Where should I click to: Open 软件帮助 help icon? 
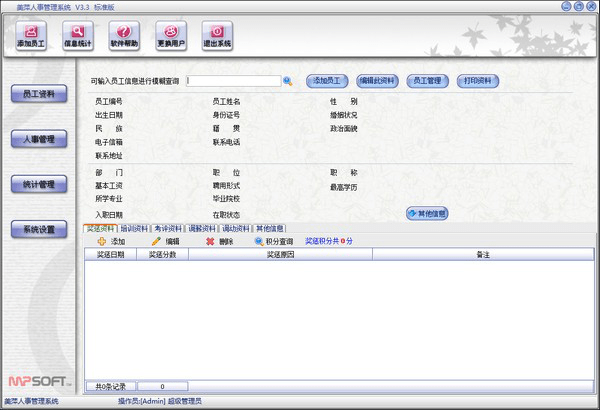(x=124, y=35)
